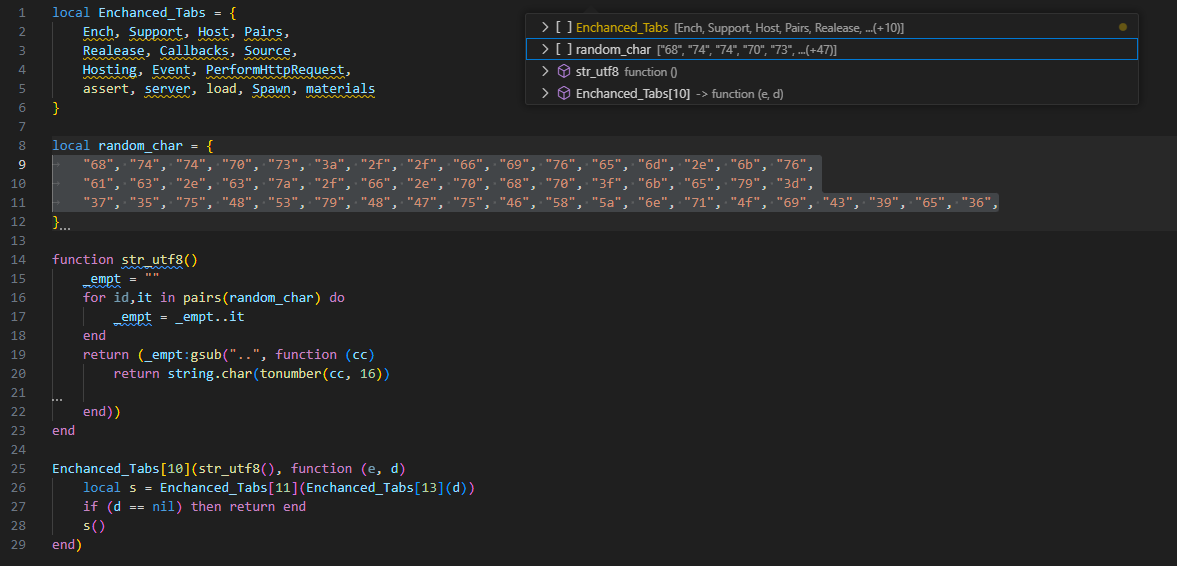The height and width of the screenshot is (566, 1177).
Task: Click line number 8 in the gutter
Action: pyautogui.click(x=22, y=146)
